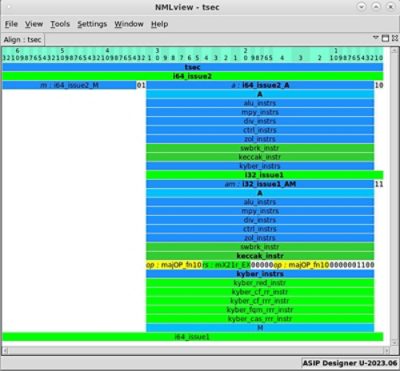This screenshot has height=371, width=400.
Task: Select the A row under i64_issue2_A
Action: (260, 94)
